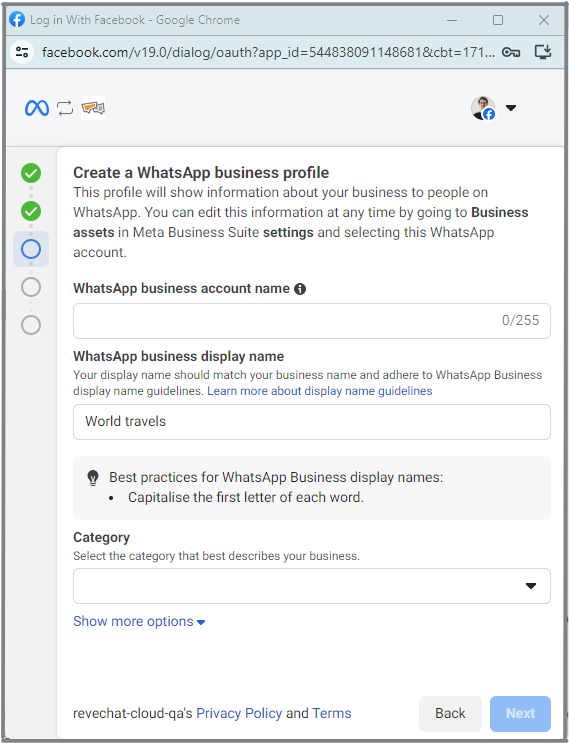Open the Privacy Policy link
This screenshot has height=743, width=569.
239,713
